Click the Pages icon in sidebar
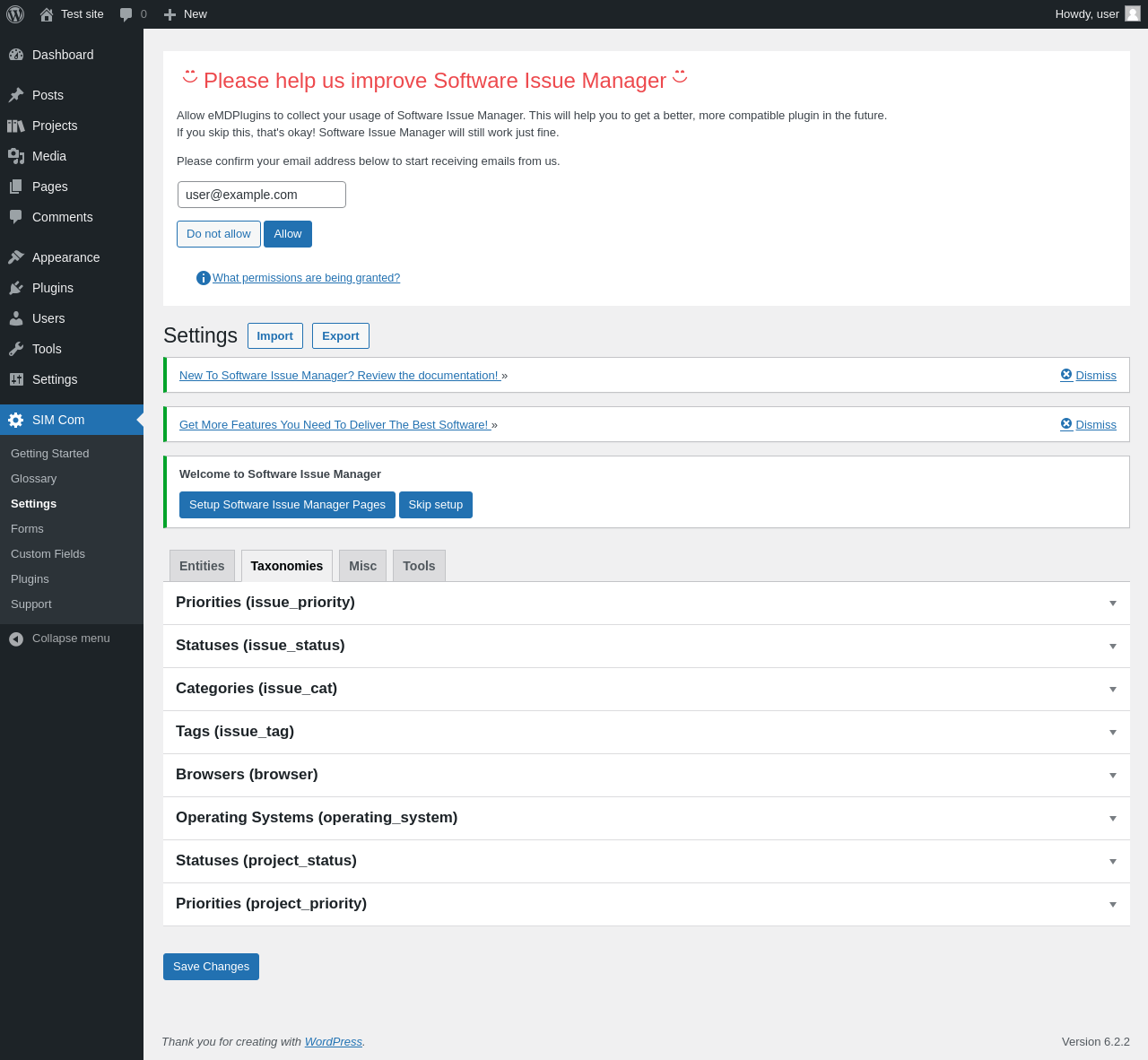This screenshot has height=1060, width=1148. tap(16, 187)
